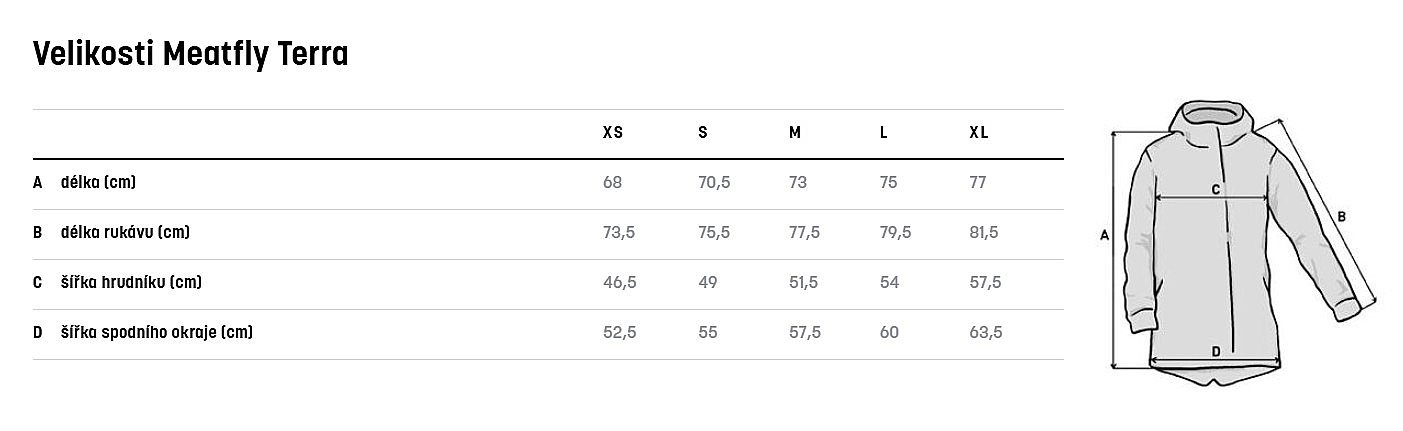Click the L hem width value 60
Image resolution: width=1403 pixels, height=431 pixels.
[x=889, y=333]
